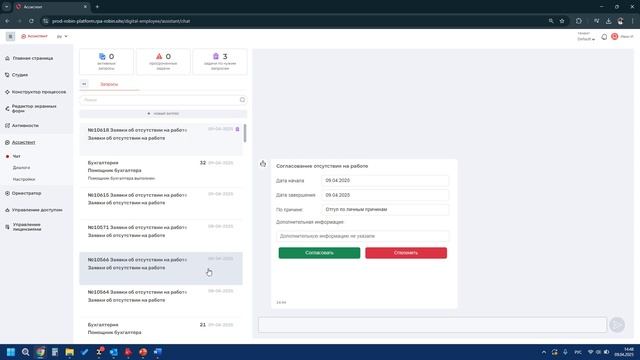640x360 pixels.
Task: Toggle the sidebar menu hamburger button
Action: click(x=10, y=36)
